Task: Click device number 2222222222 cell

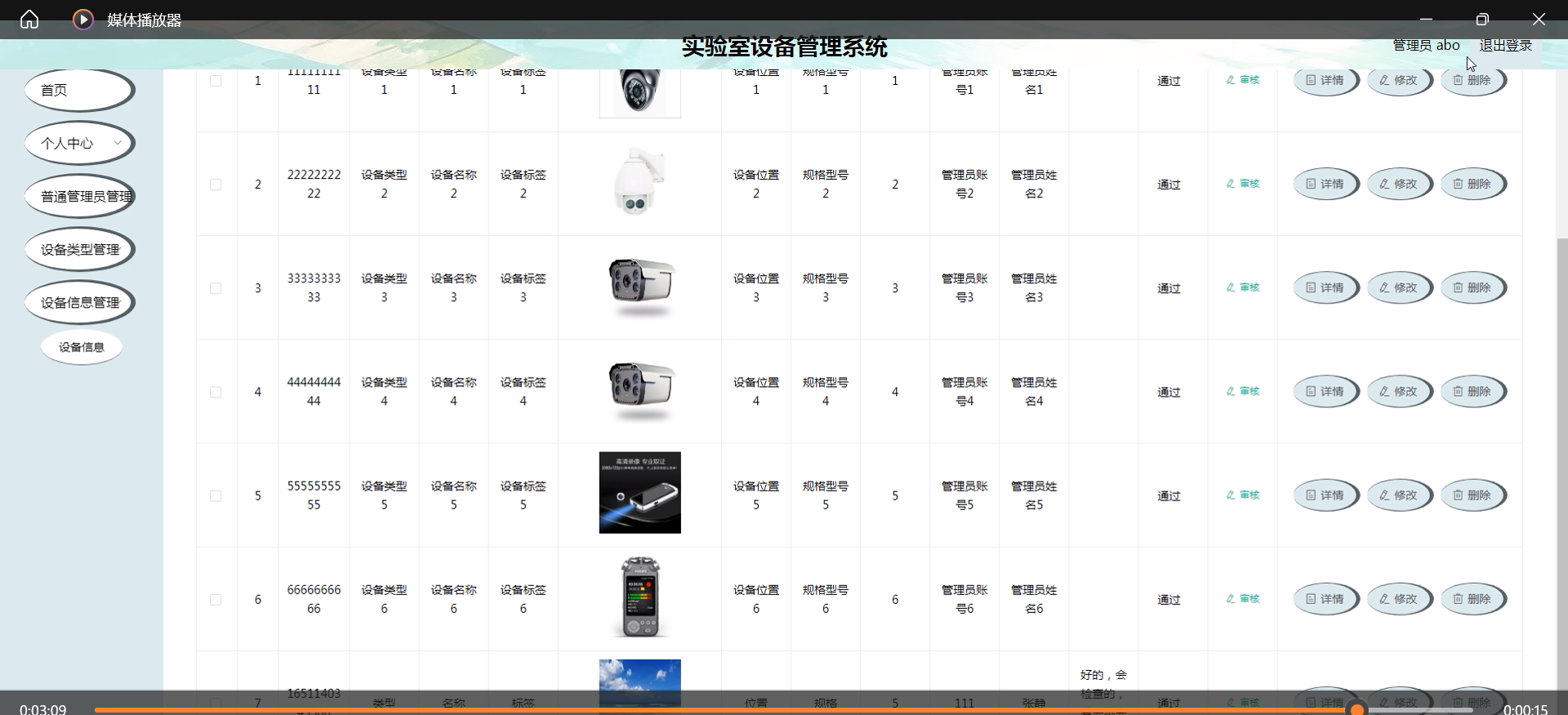Action: [x=314, y=184]
